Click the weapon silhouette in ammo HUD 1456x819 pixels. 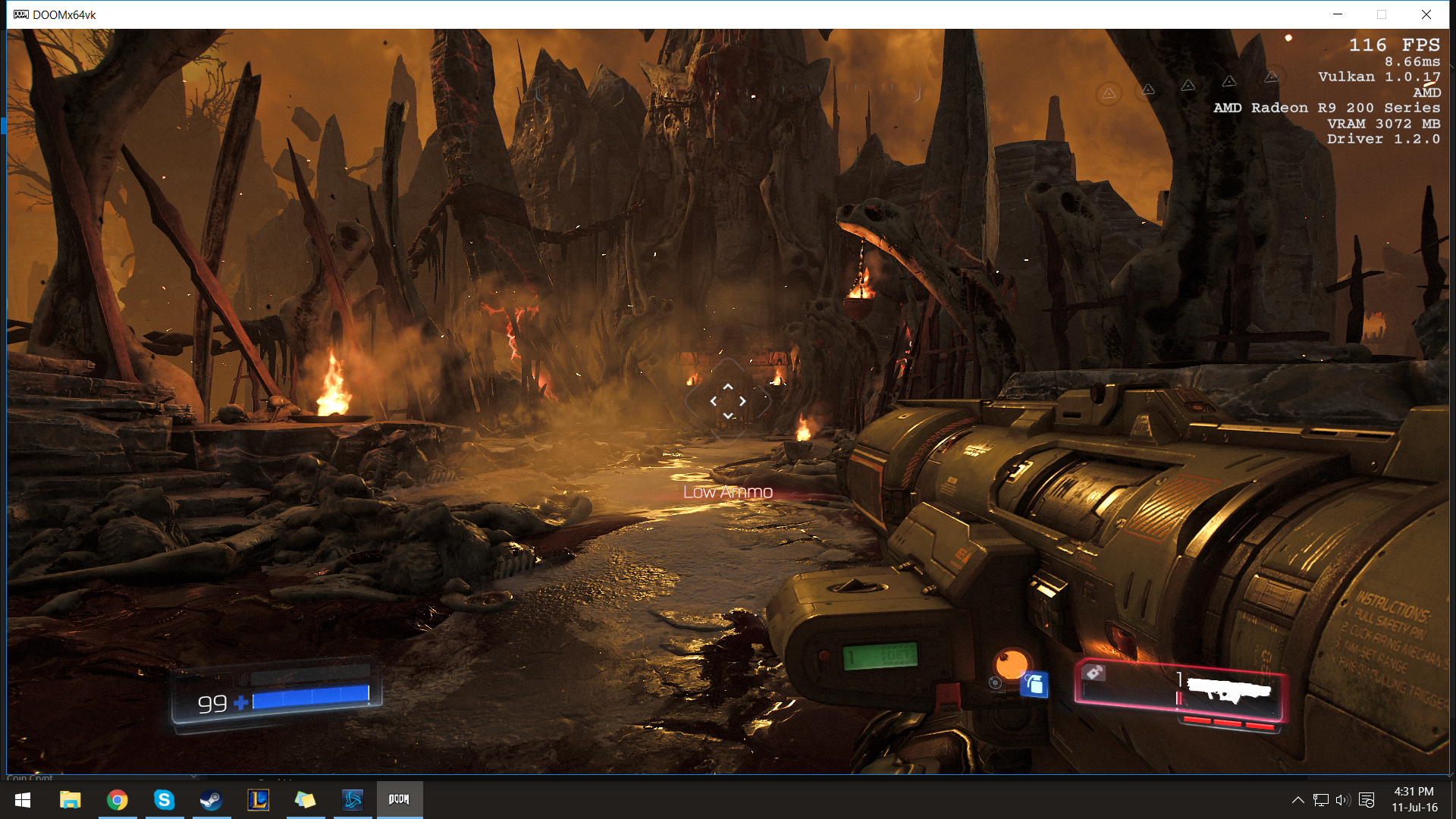1228,690
